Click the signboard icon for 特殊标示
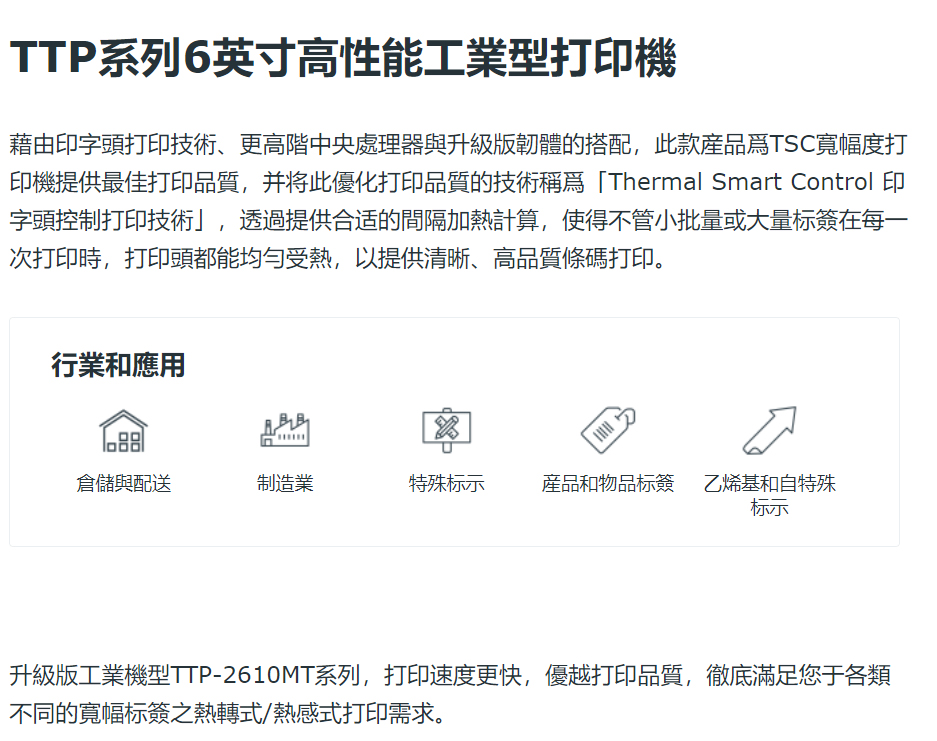Image resolution: width=937 pixels, height=741 pixels. point(446,430)
